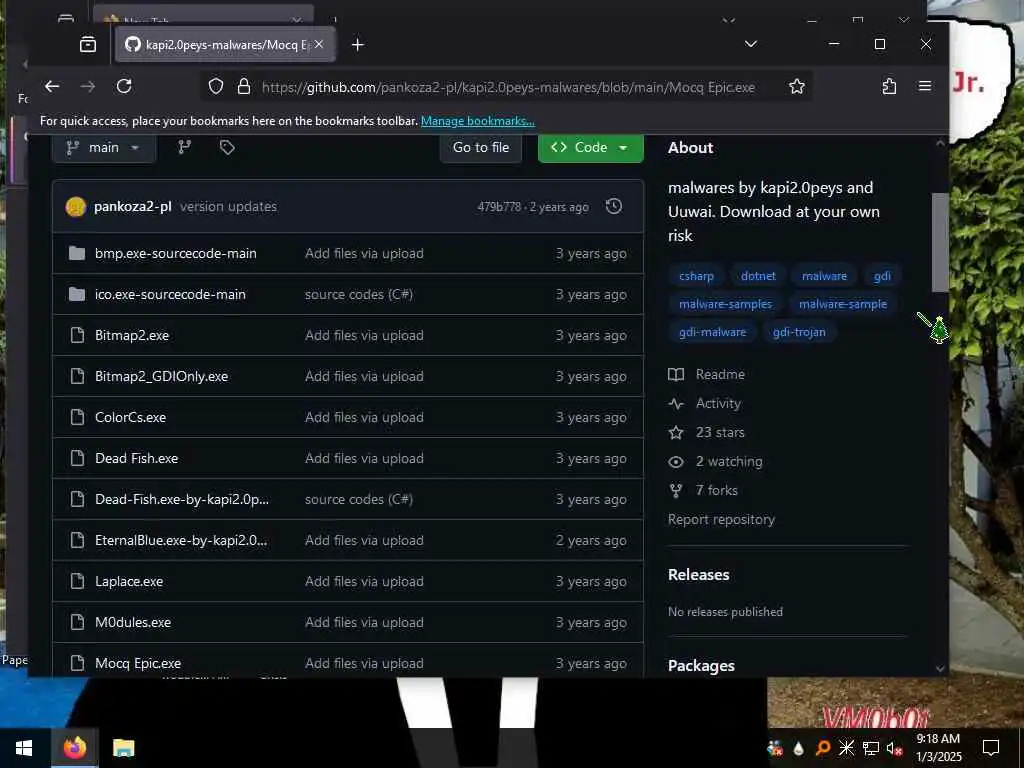Open the Activity link
1024x768 pixels.
[x=705, y=404]
